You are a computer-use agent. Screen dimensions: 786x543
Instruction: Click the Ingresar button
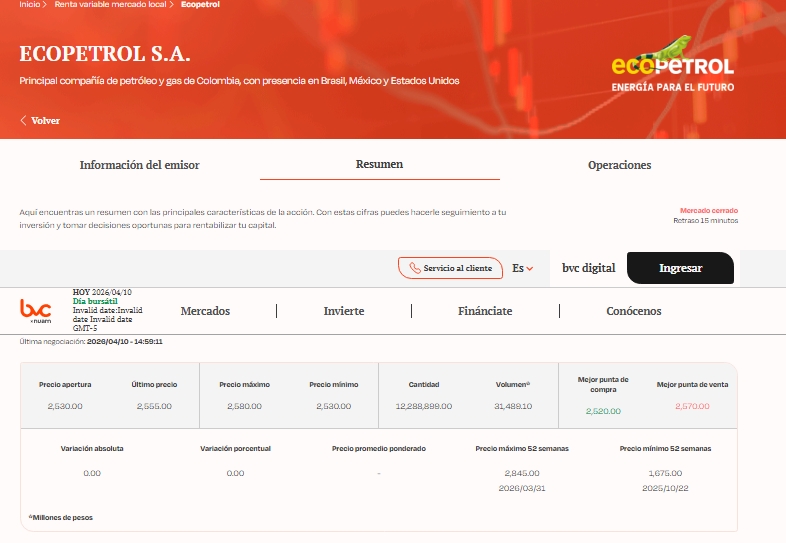coord(680,268)
